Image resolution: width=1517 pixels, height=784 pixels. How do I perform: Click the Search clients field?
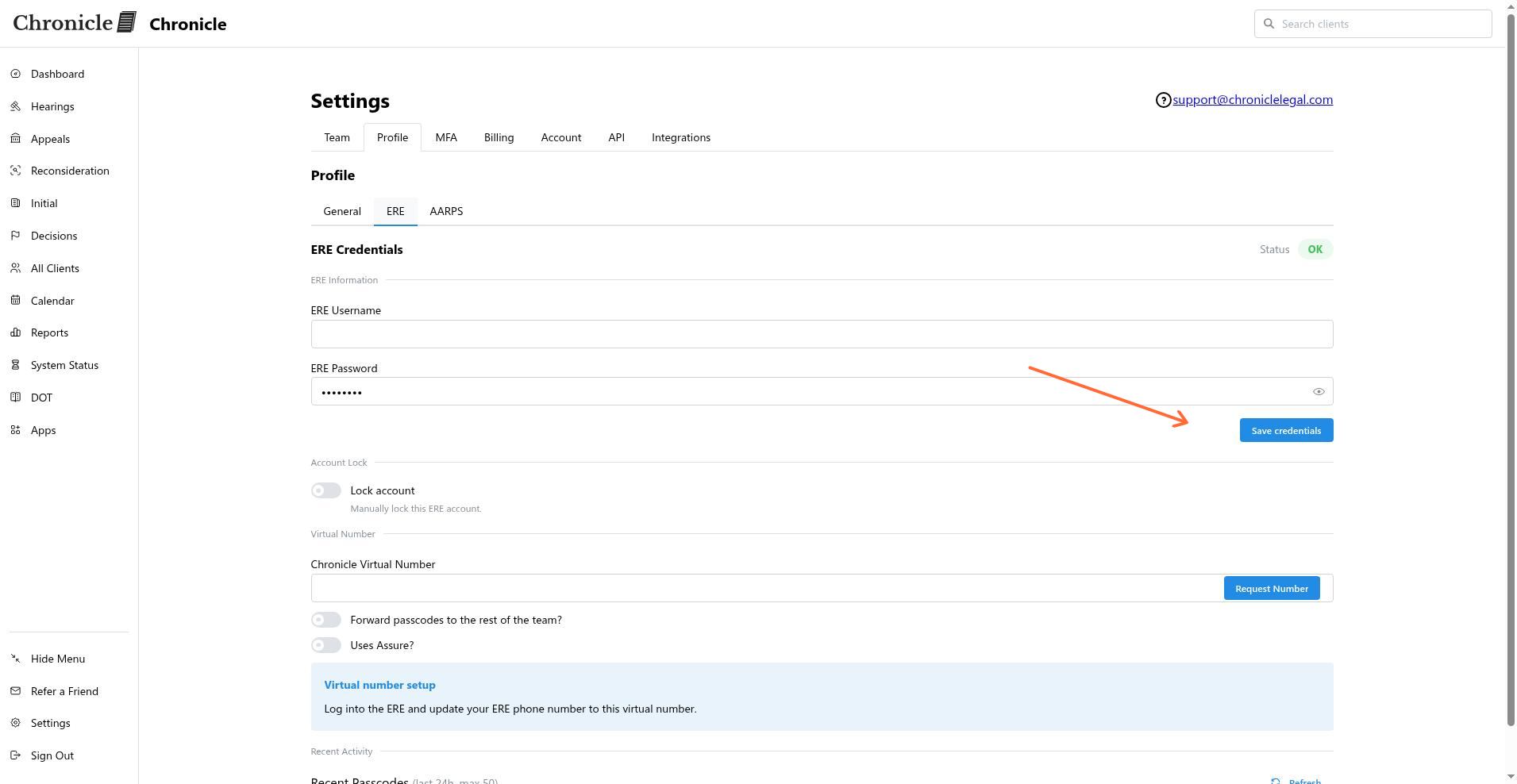click(x=1373, y=24)
